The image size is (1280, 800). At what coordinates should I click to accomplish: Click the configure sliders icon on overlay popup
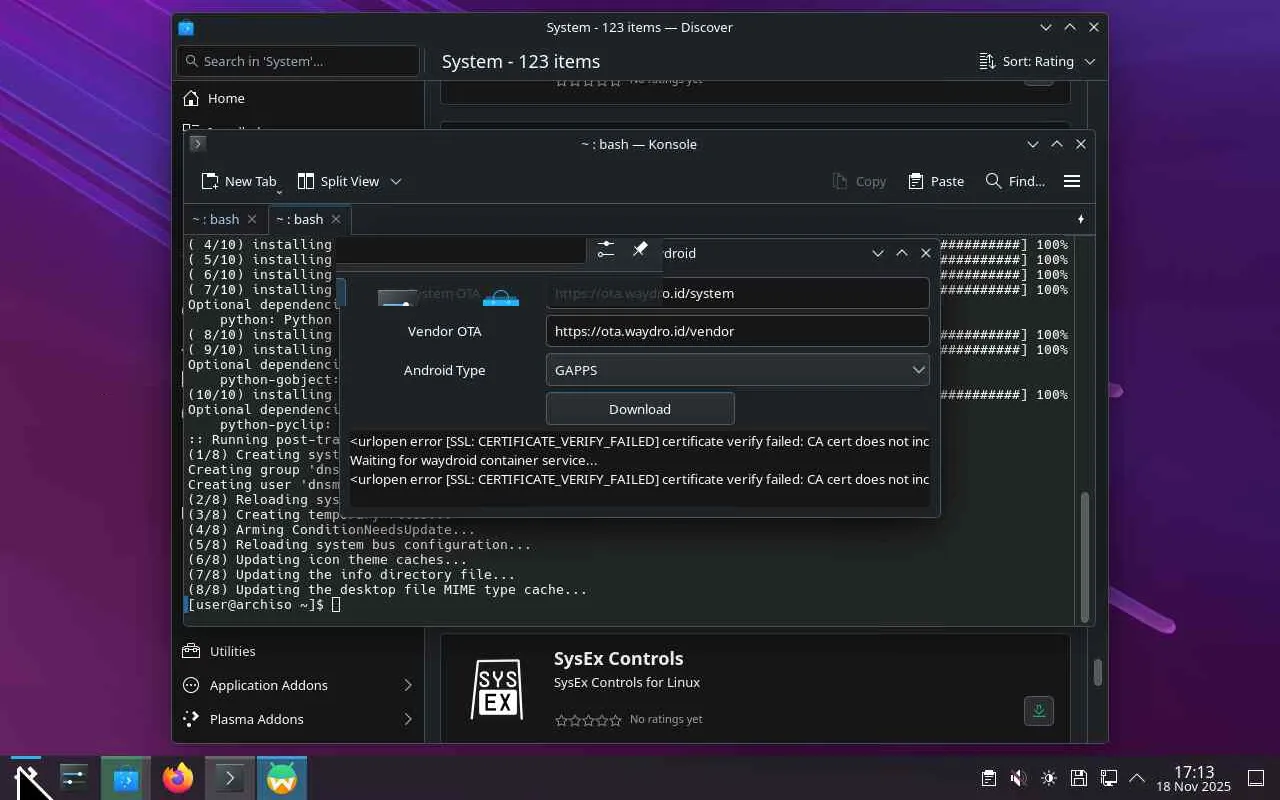coord(606,249)
